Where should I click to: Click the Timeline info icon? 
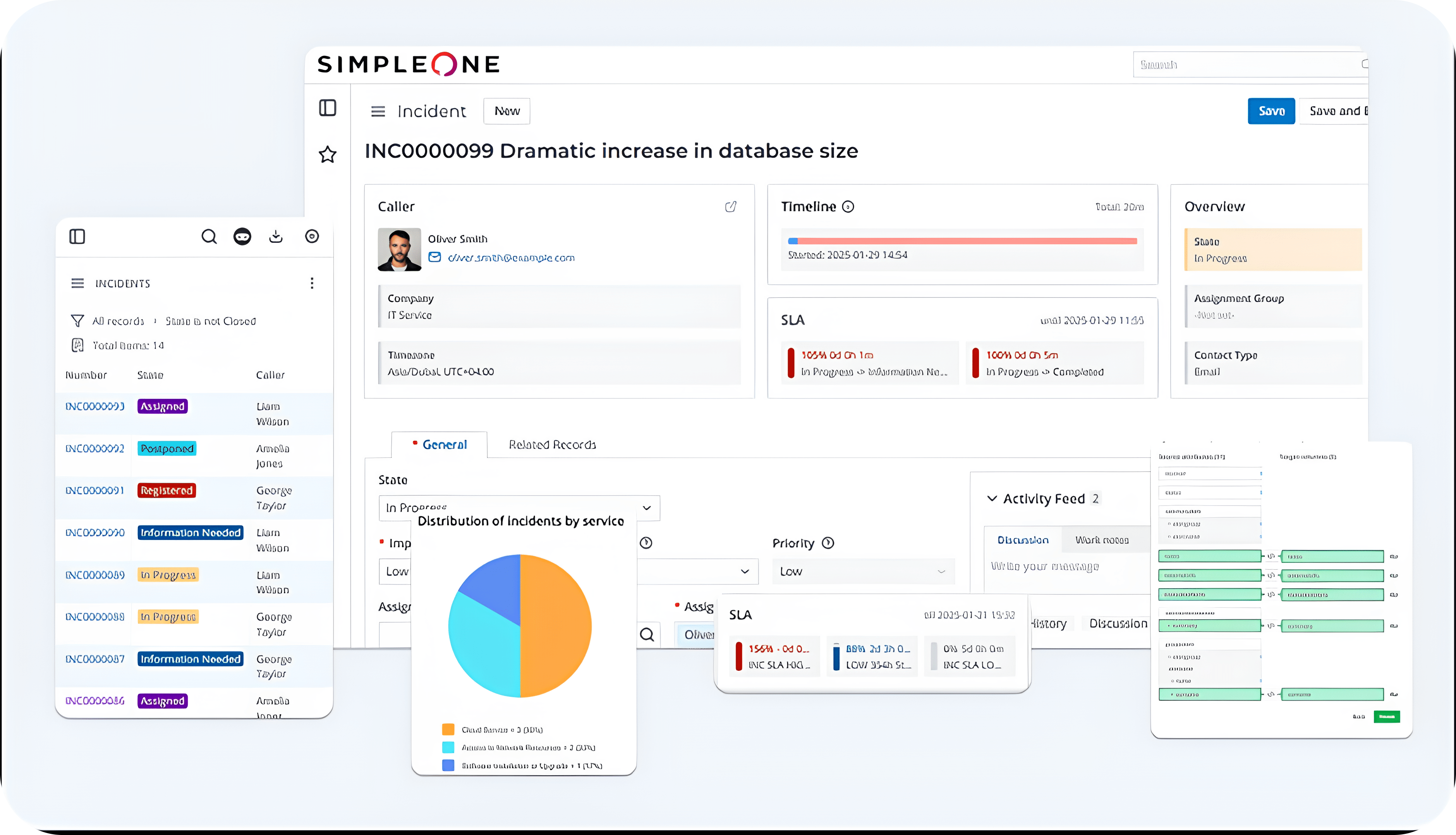click(x=848, y=207)
